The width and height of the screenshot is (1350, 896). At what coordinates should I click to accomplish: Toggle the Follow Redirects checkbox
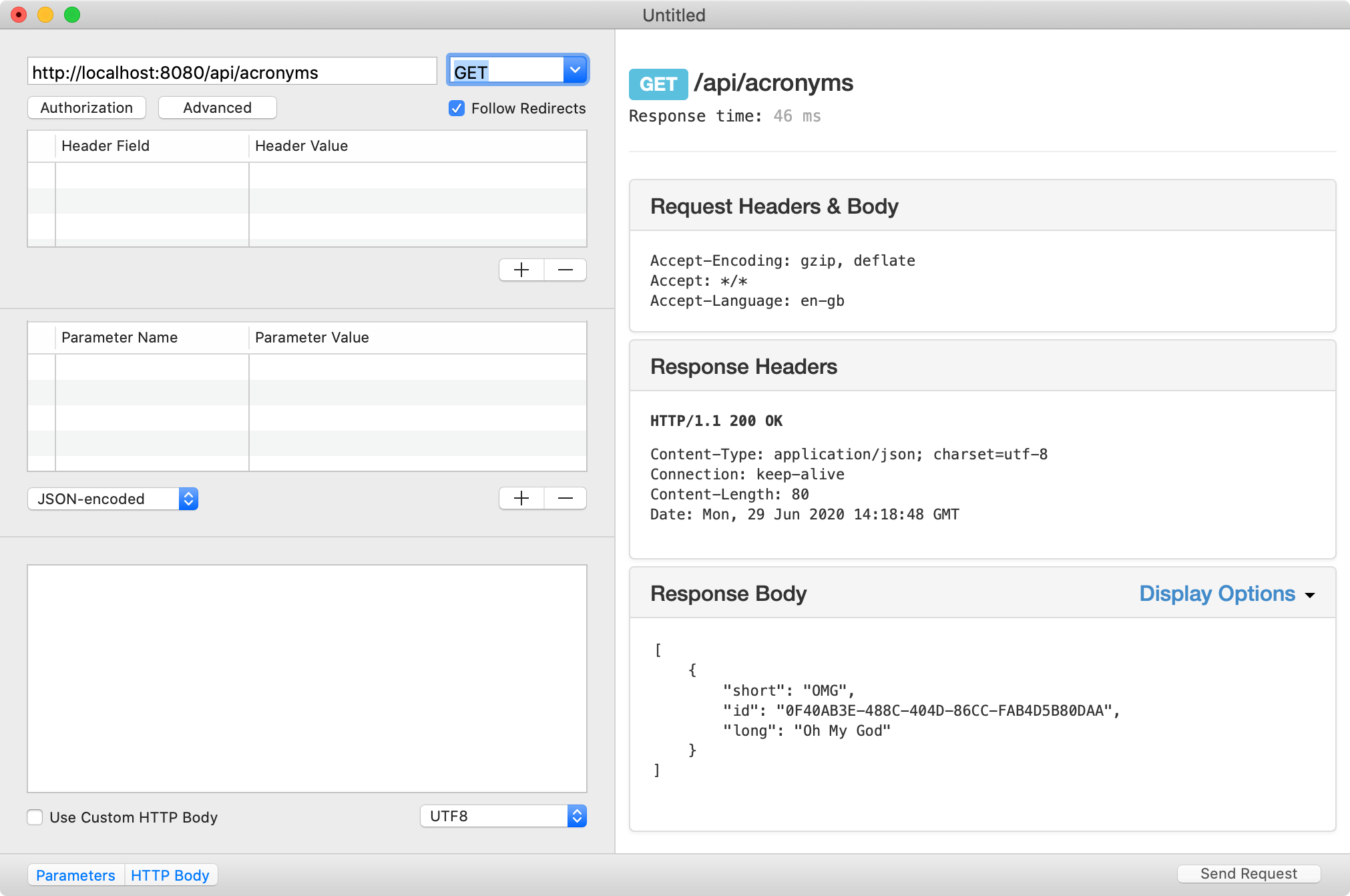[x=457, y=108]
